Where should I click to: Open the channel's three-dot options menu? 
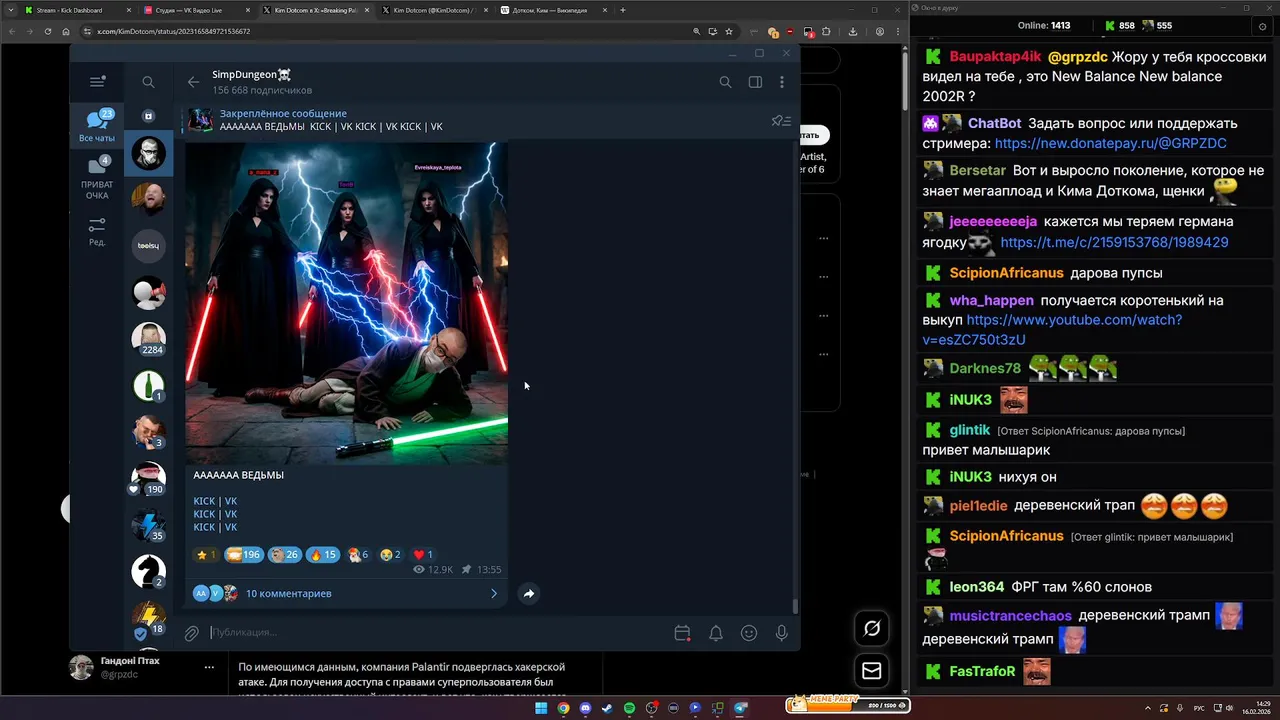coord(782,82)
